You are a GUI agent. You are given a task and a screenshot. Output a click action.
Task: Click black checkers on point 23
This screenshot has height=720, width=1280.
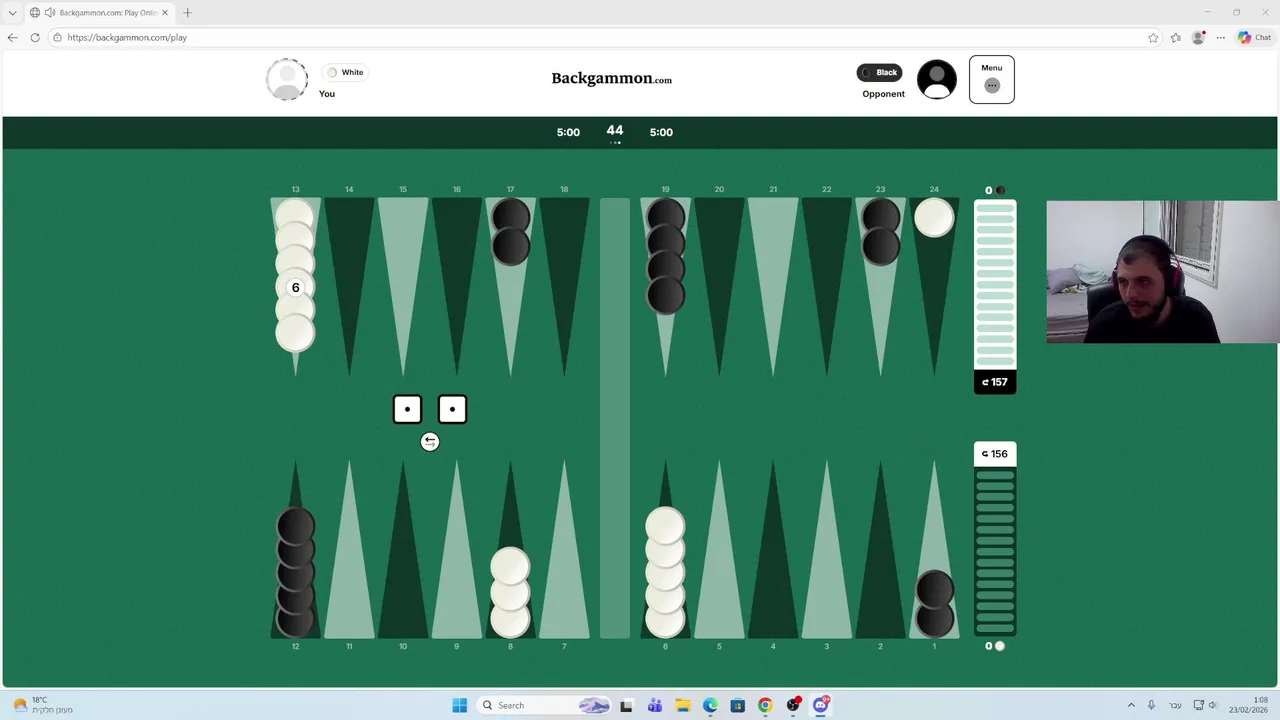click(880, 232)
